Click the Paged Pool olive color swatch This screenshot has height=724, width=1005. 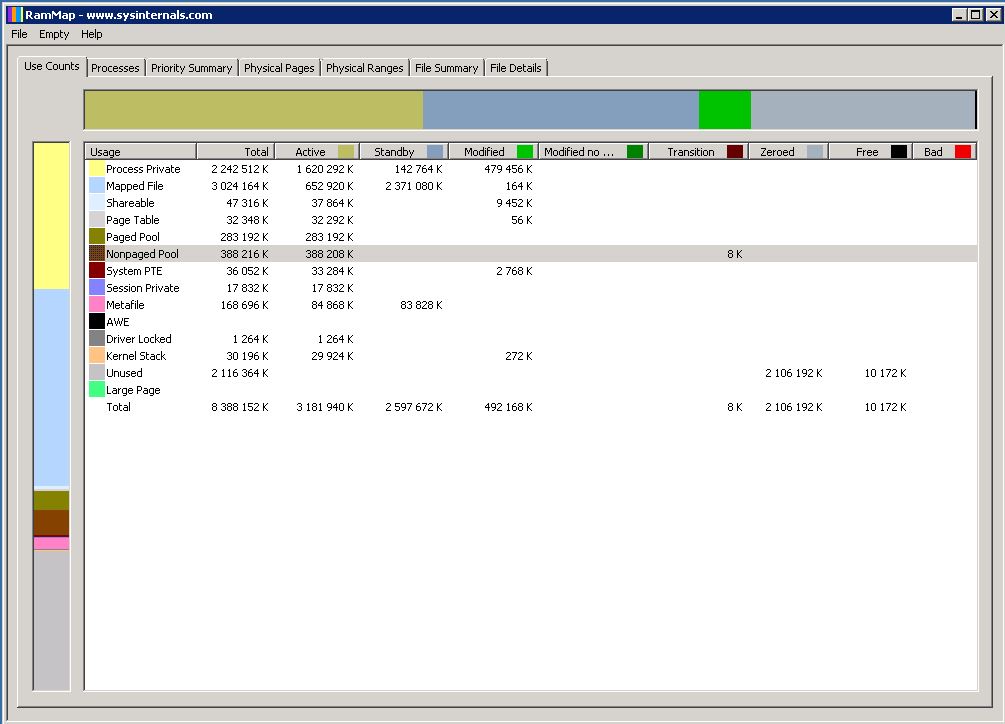coord(97,237)
